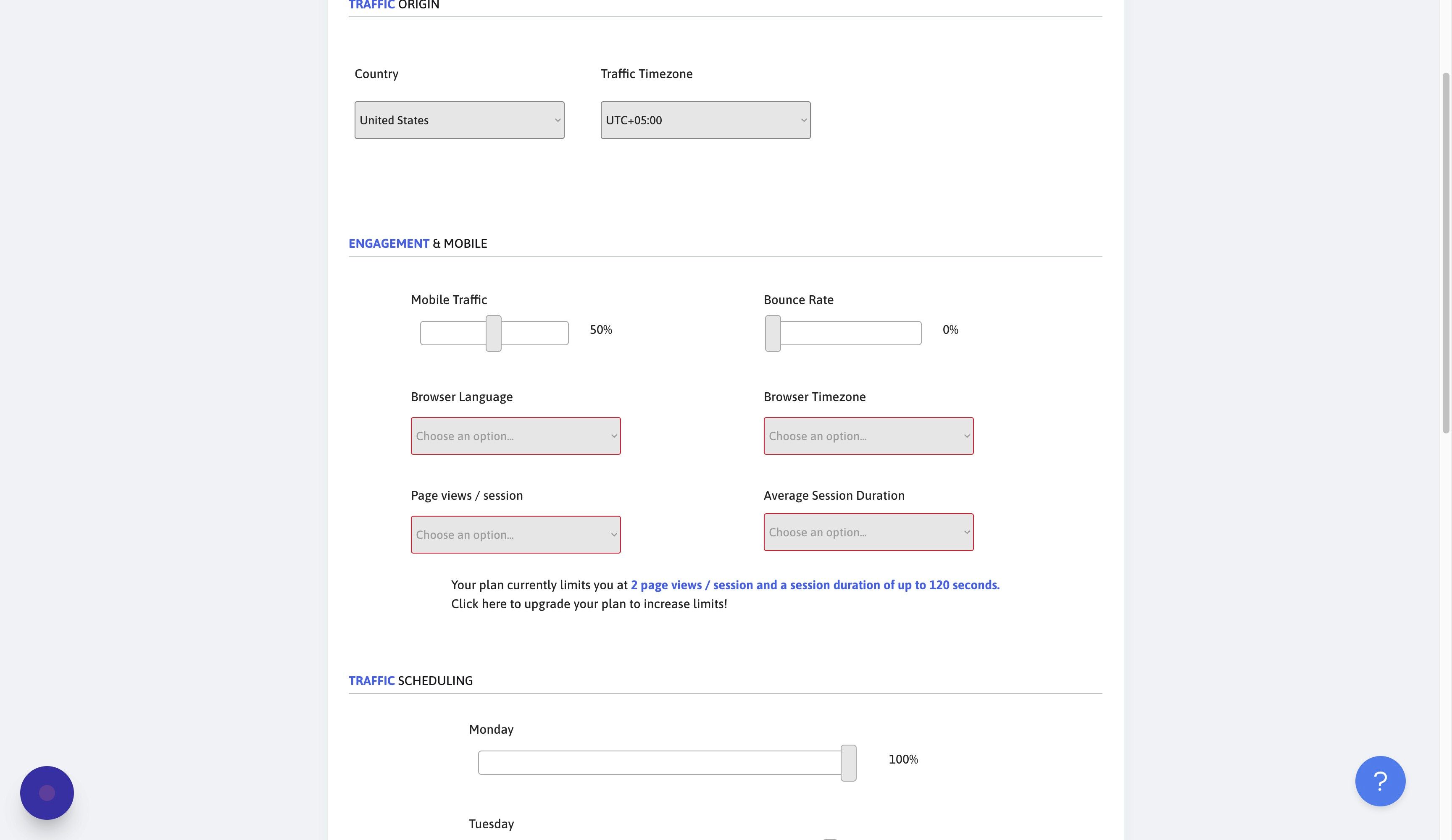Open the Traffic Timezone dropdown showing UTC+05:00
1452x840 pixels.
[705, 120]
